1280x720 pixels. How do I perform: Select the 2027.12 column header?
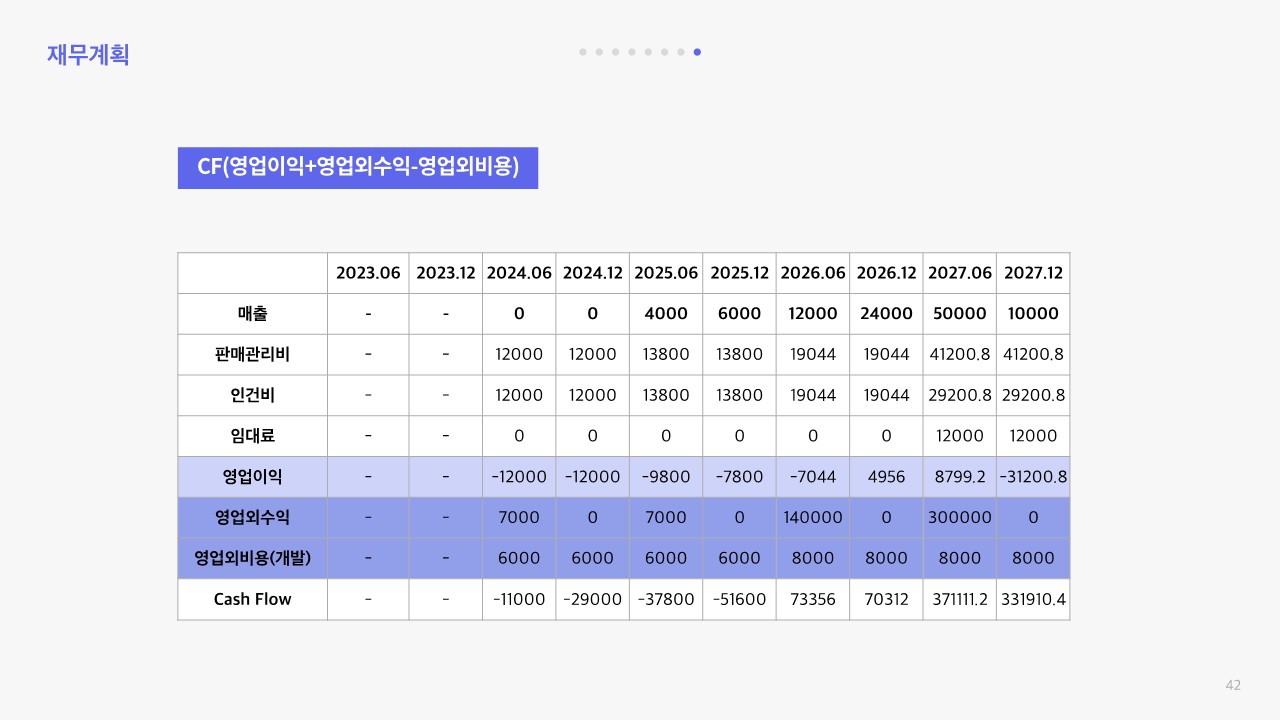pyautogui.click(x=1033, y=273)
